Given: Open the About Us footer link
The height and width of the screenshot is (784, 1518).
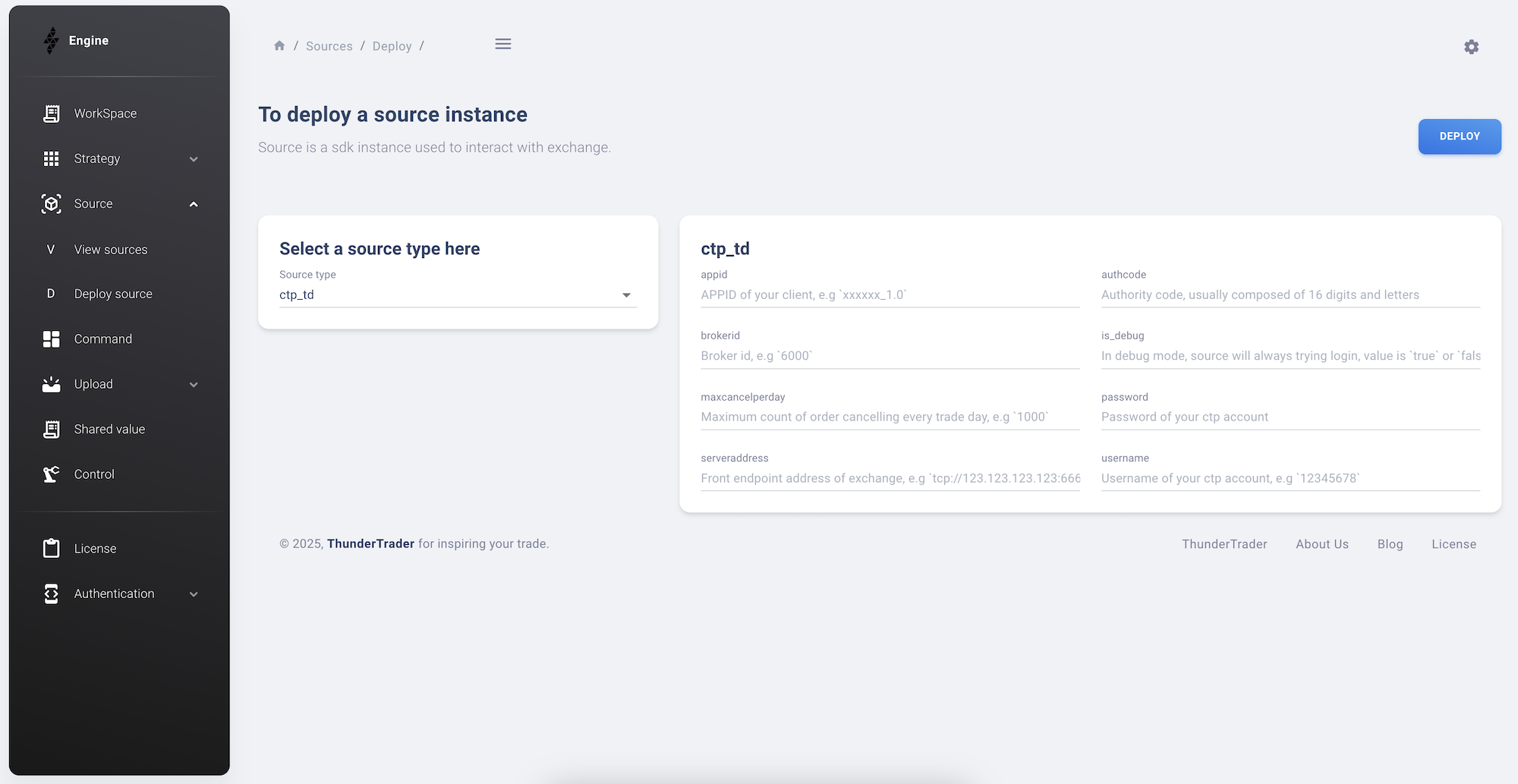Looking at the screenshot, I should tap(1321, 544).
